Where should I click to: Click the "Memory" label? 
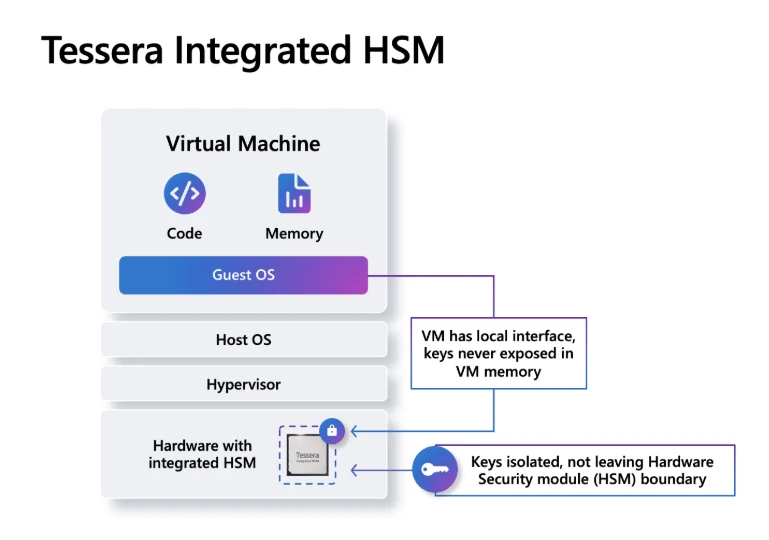[x=294, y=233]
